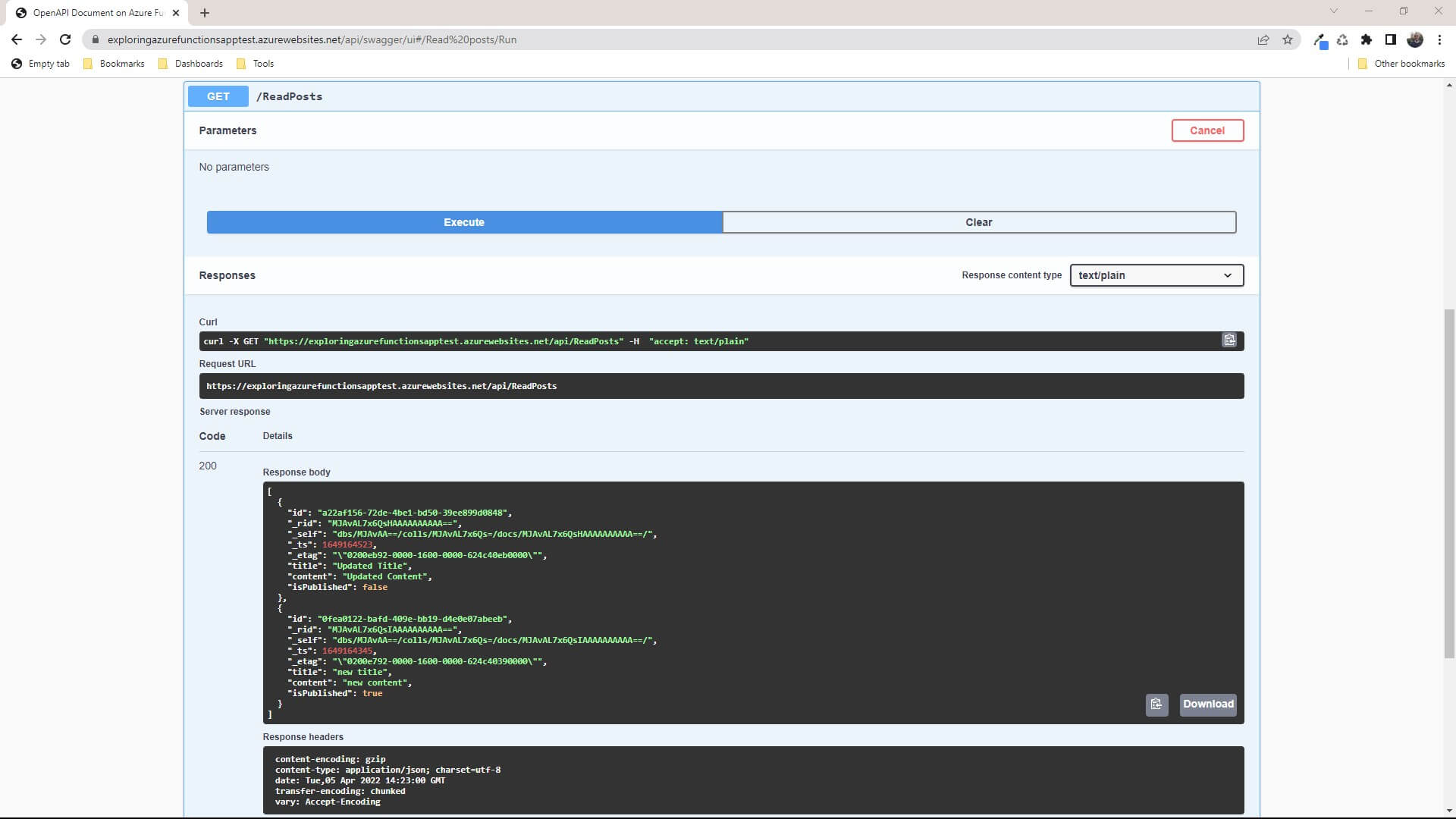
Task: Click the first post id value a22af156
Action: point(414,513)
